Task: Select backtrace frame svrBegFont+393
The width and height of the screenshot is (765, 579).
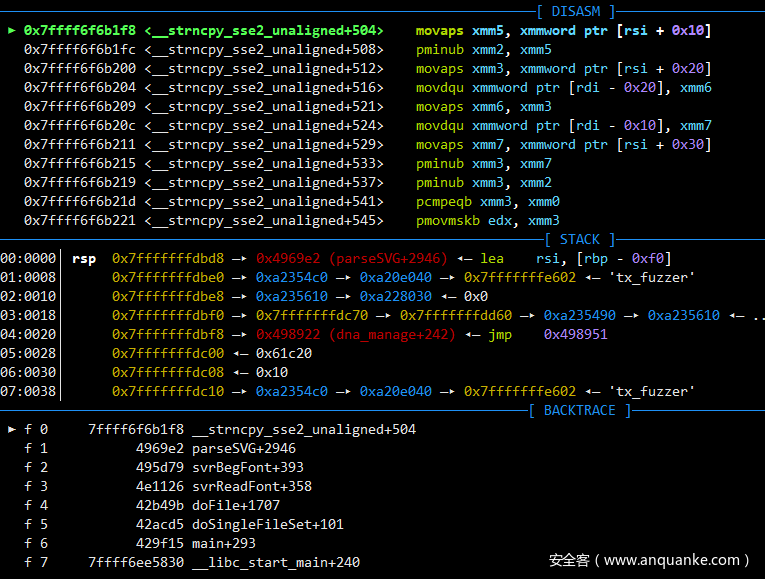Action: point(248,467)
